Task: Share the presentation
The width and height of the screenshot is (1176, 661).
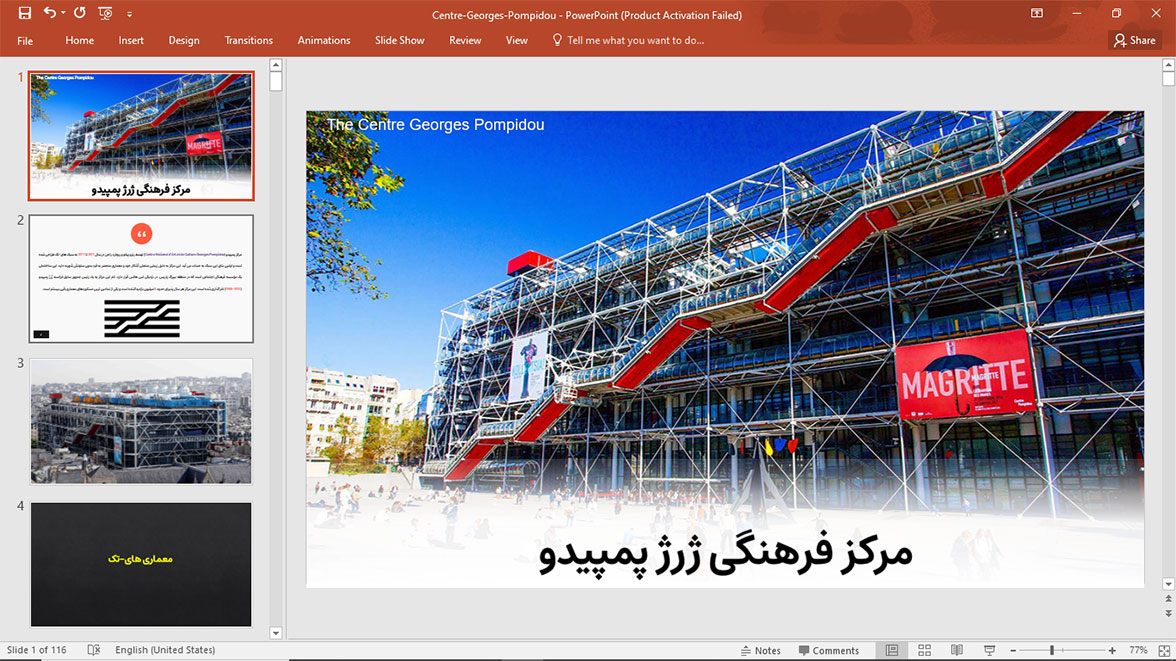Action: [1135, 41]
